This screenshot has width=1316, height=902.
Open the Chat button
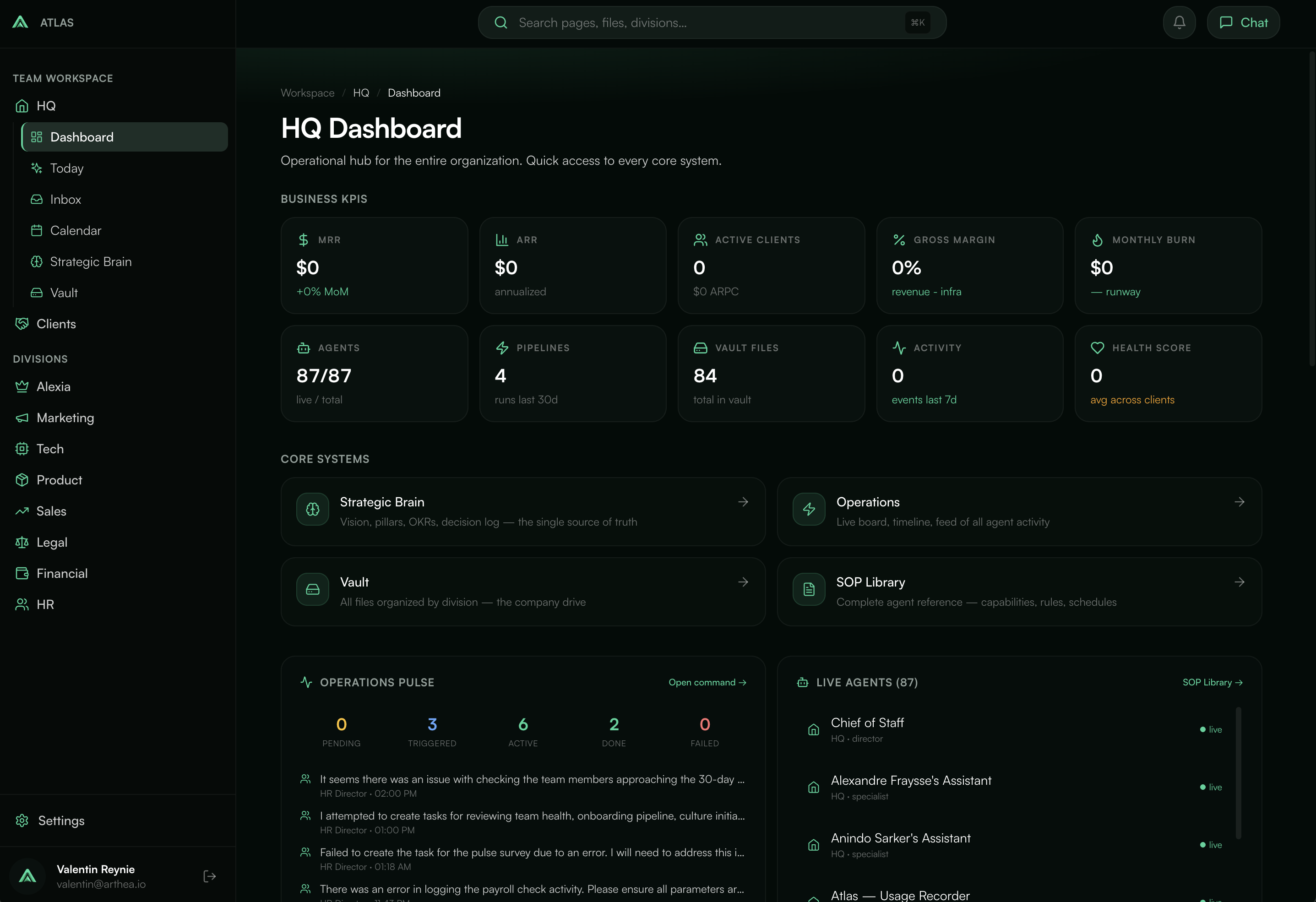1243,22
